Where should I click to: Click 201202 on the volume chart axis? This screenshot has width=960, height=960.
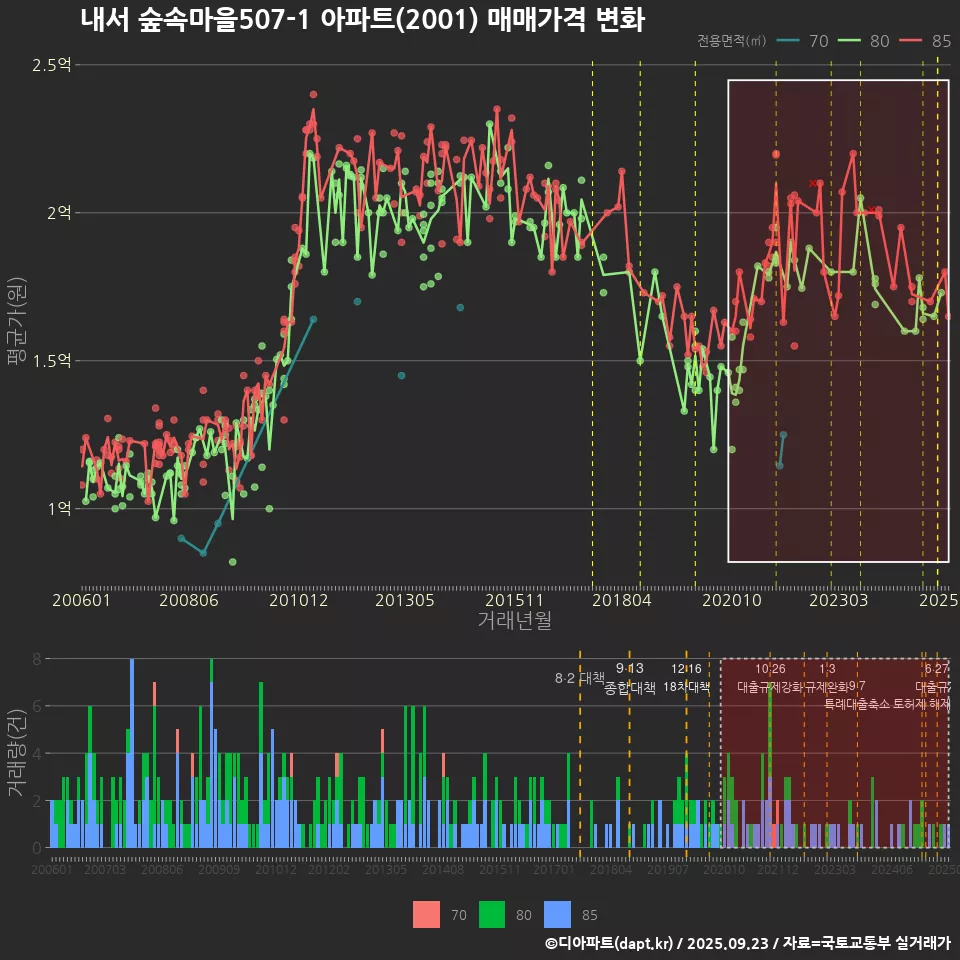point(329,869)
